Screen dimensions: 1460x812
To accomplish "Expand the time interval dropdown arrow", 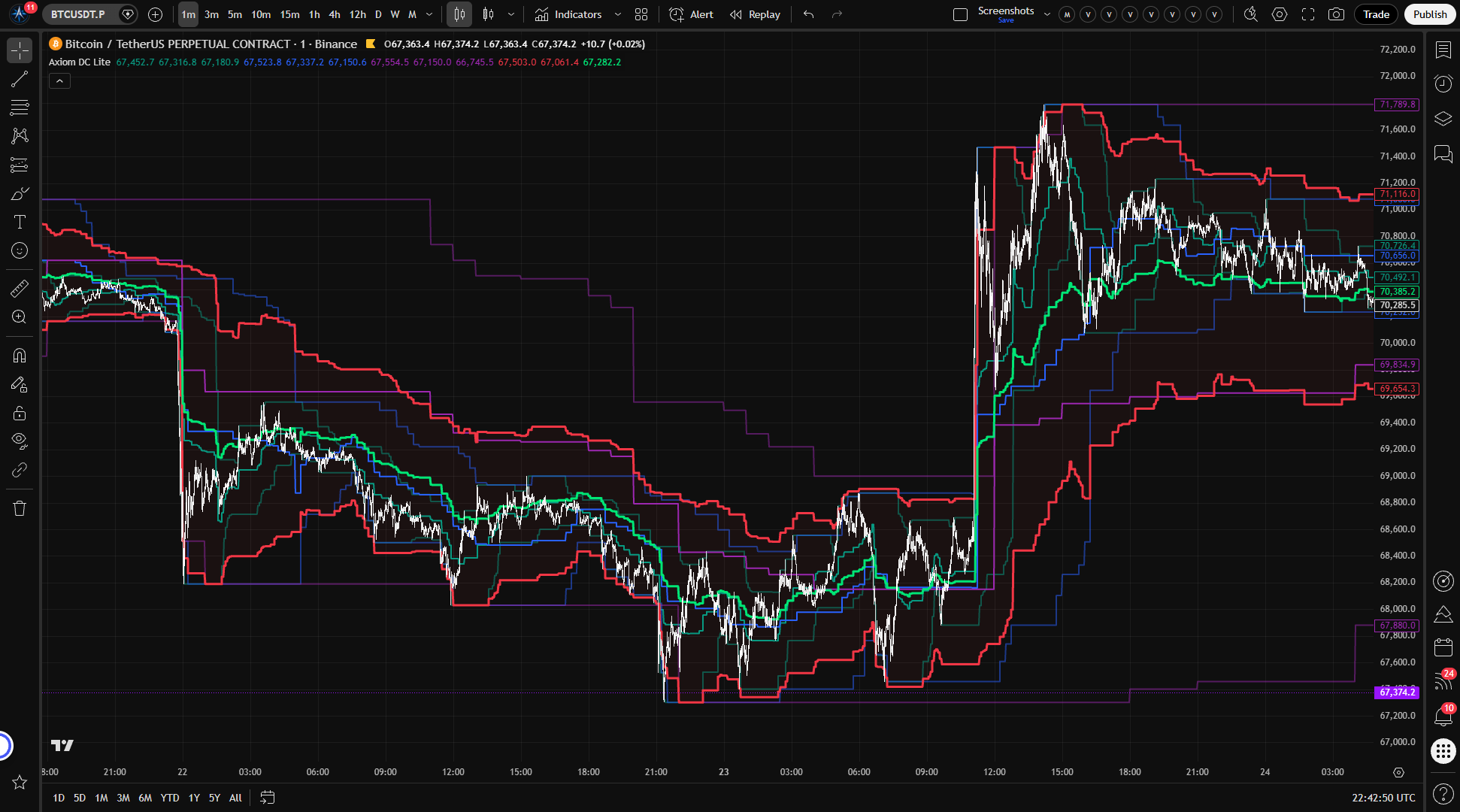I will click(429, 14).
